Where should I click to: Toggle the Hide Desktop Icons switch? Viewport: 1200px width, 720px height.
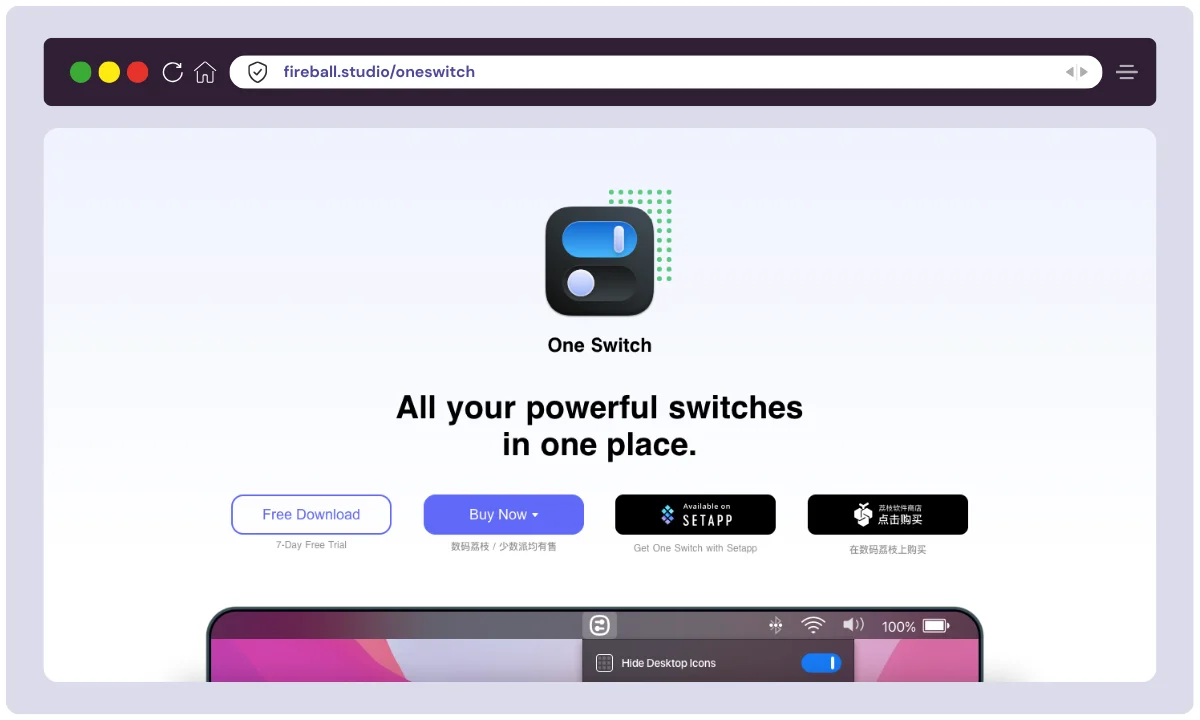(x=821, y=663)
